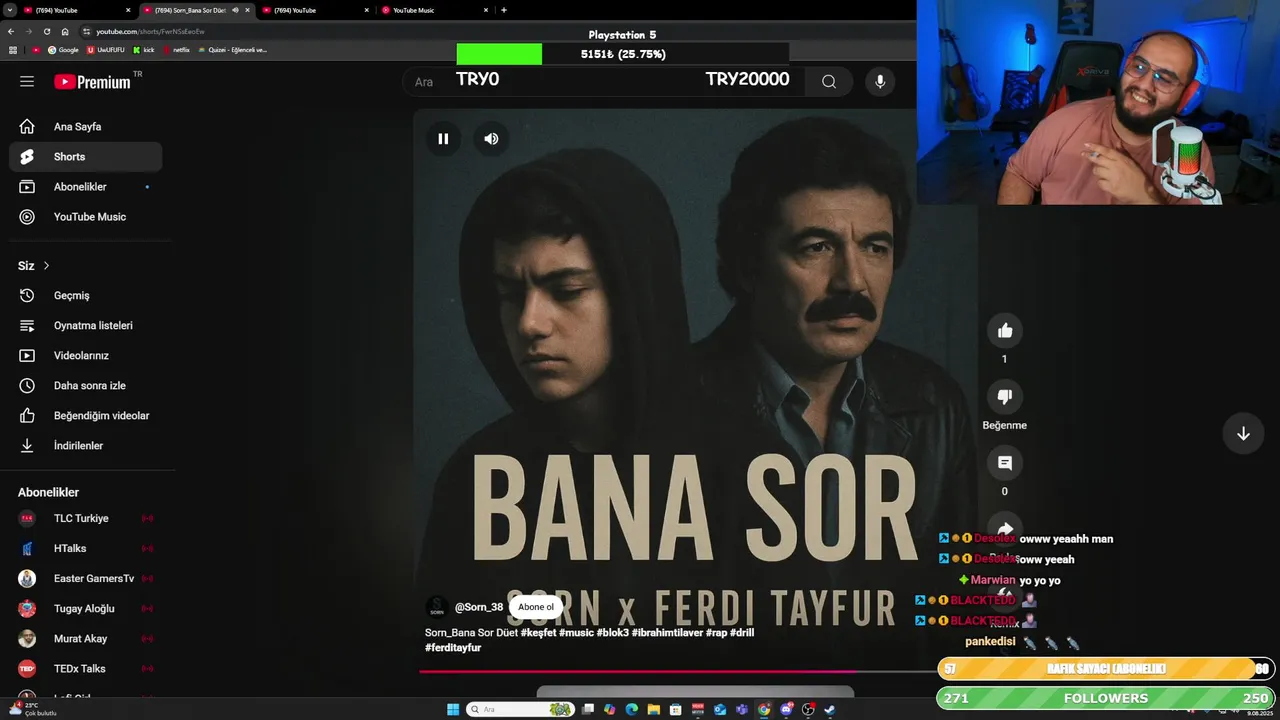This screenshot has height=720, width=1280.
Task: Go to the next Short with down arrow
Action: tap(1243, 434)
